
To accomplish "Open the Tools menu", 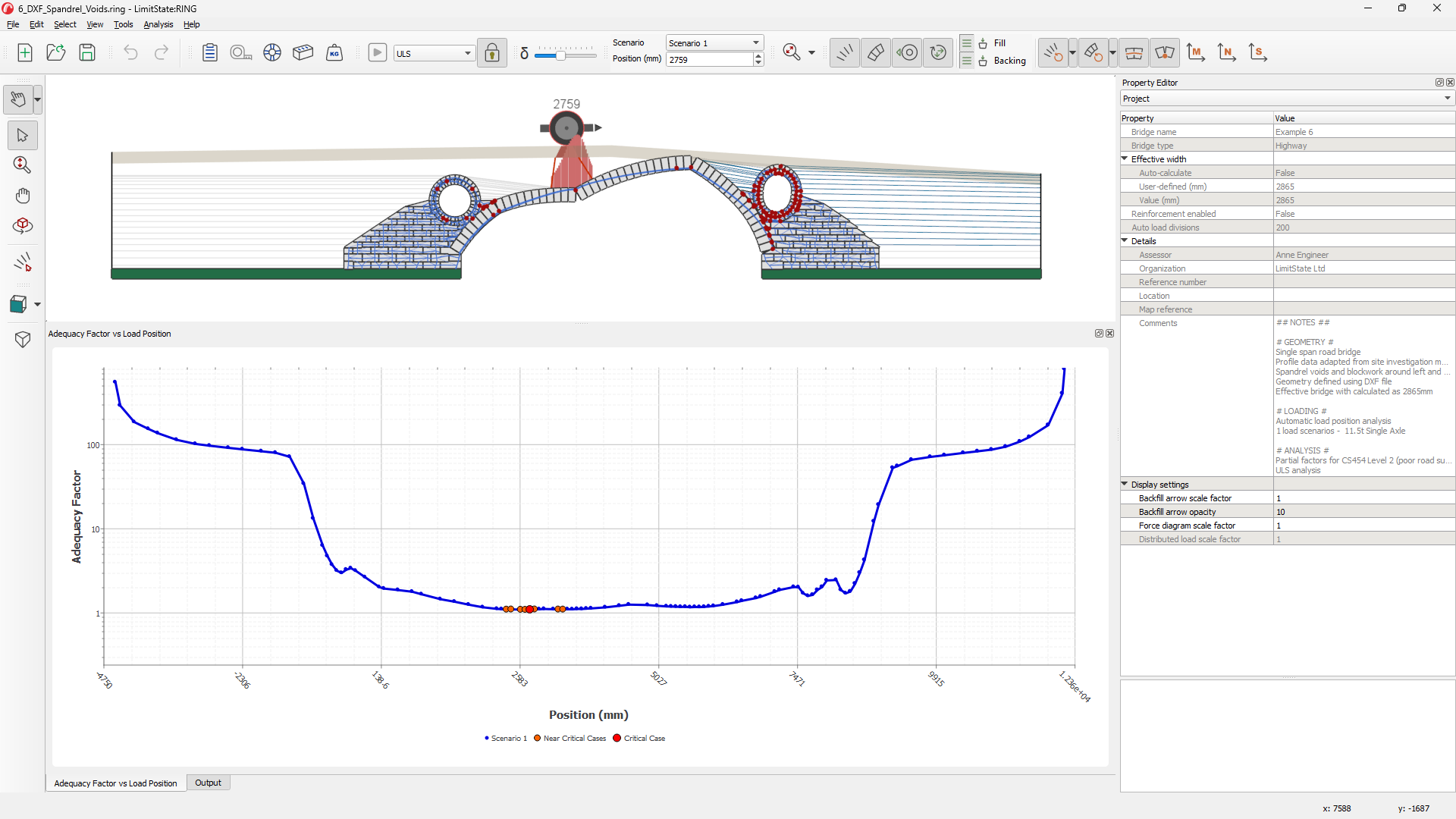I will coord(123,24).
